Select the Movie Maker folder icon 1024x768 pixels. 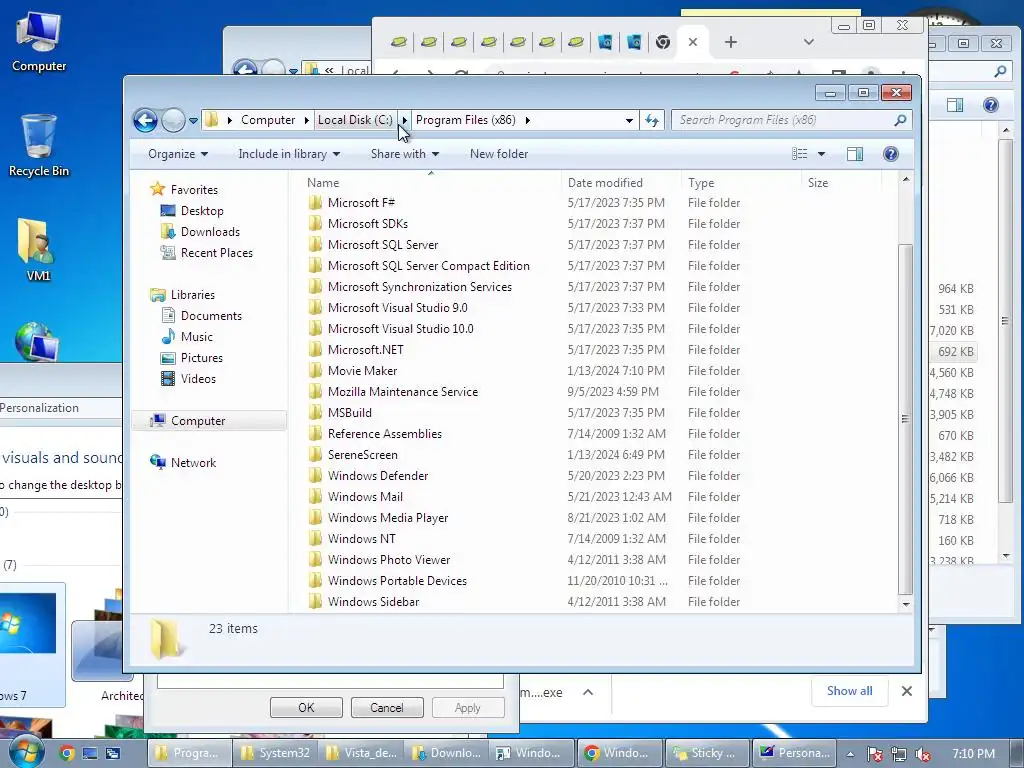(x=315, y=371)
